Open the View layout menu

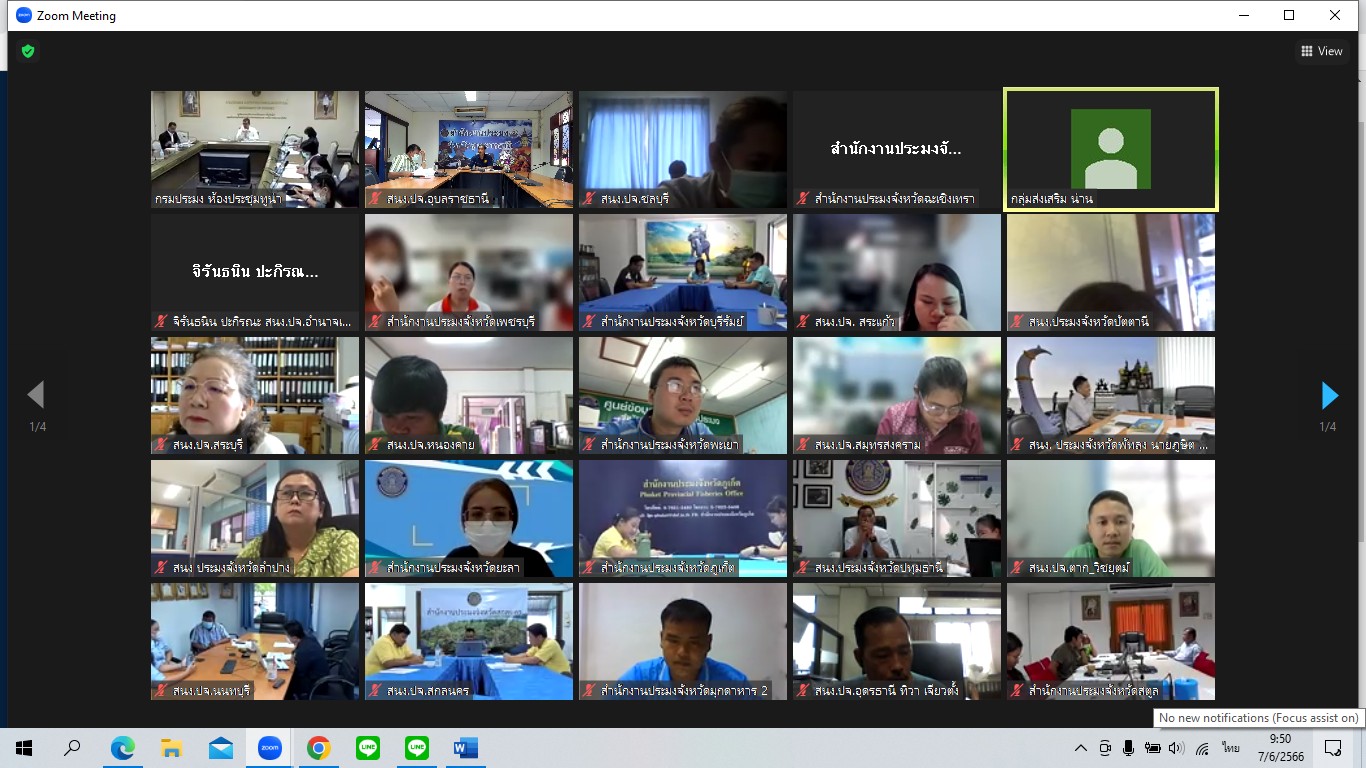[x=1321, y=51]
